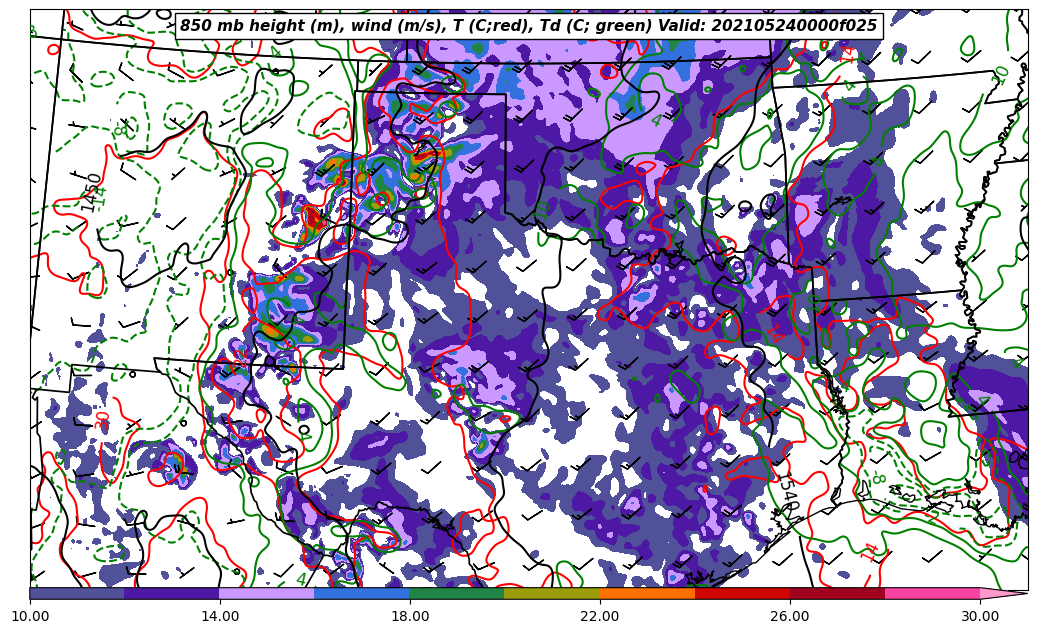Click the slate-blue 10–12 colorbar segment
The width and height of the screenshot is (1037, 633).
point(77,593)
